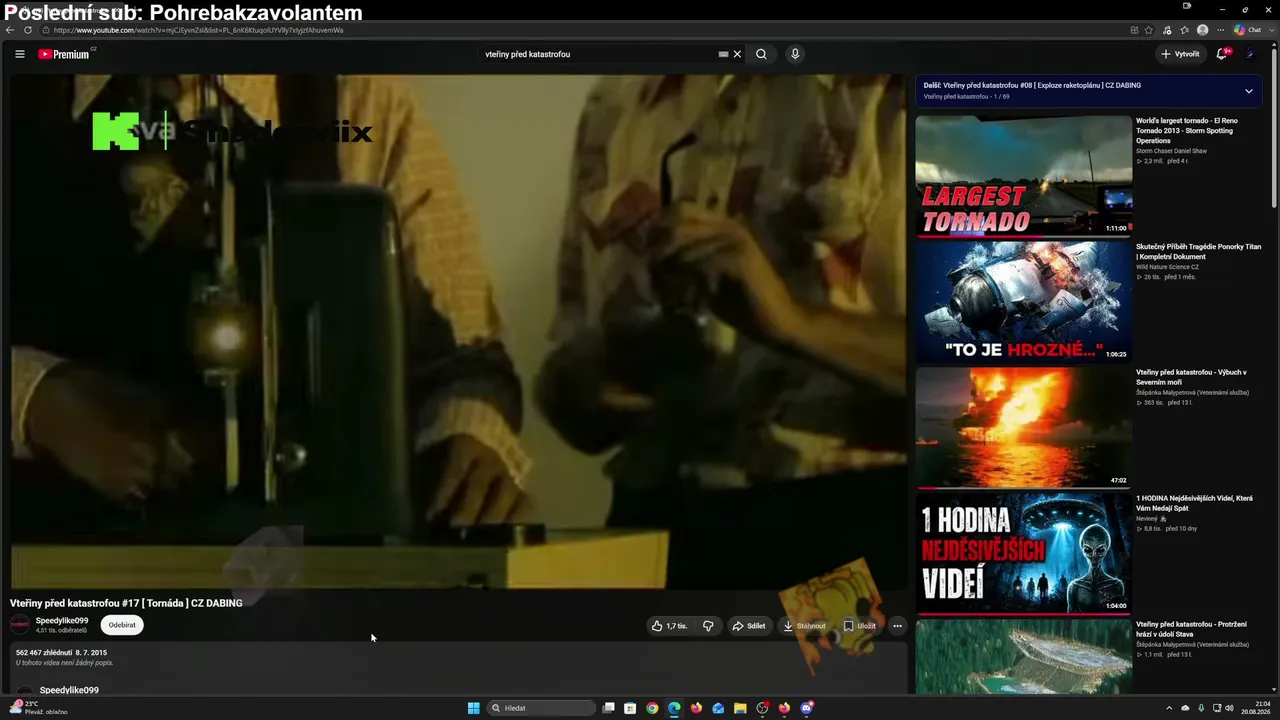Start voice search with the microphone
1280x720 pixels.
pos(795,54)
